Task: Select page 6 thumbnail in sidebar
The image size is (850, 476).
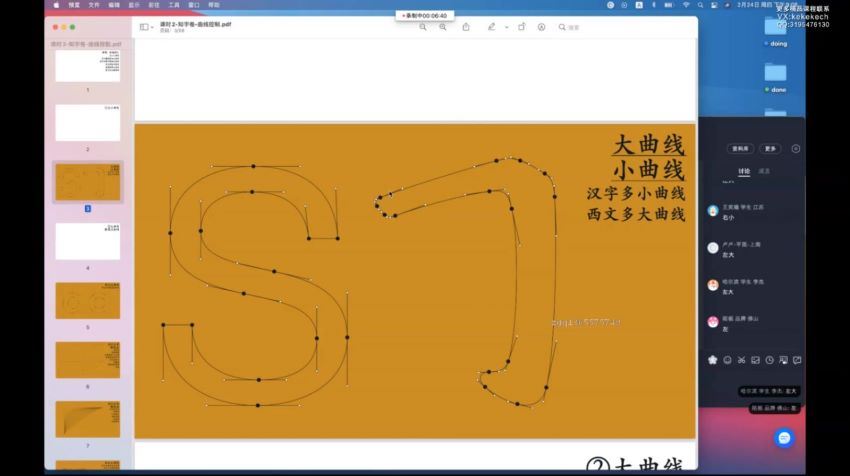Action: tap(87, 359)
